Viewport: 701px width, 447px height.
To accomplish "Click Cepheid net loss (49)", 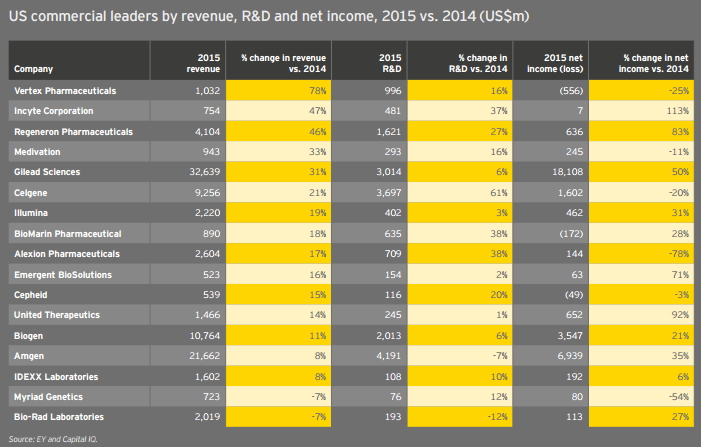I will click(574, 295).
